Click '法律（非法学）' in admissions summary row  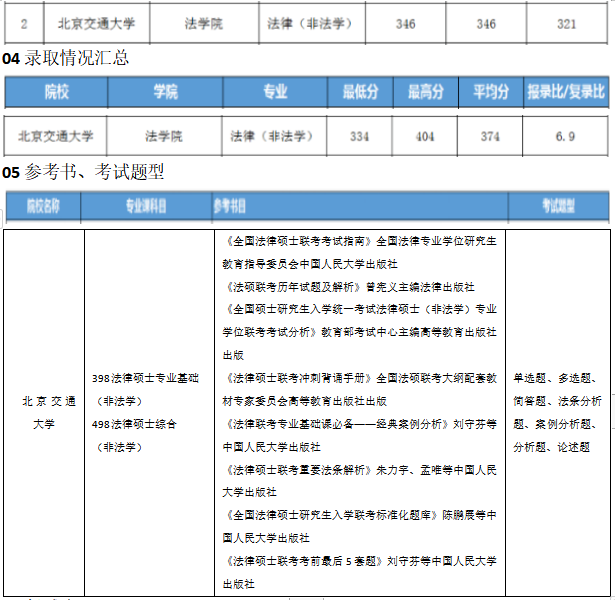(273, 136)
